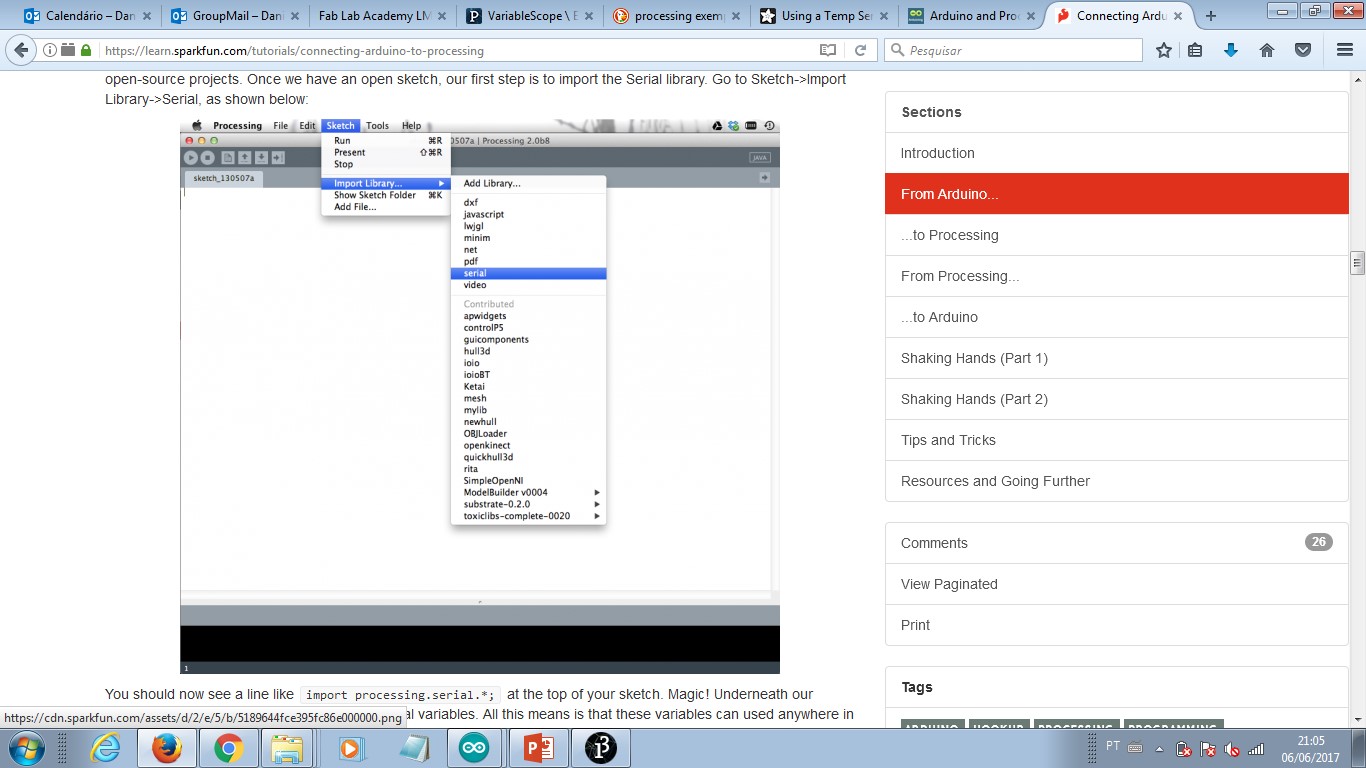1366x768 pixels.
Task: Switch PT input language indicator
Action: pos(1113,746)
